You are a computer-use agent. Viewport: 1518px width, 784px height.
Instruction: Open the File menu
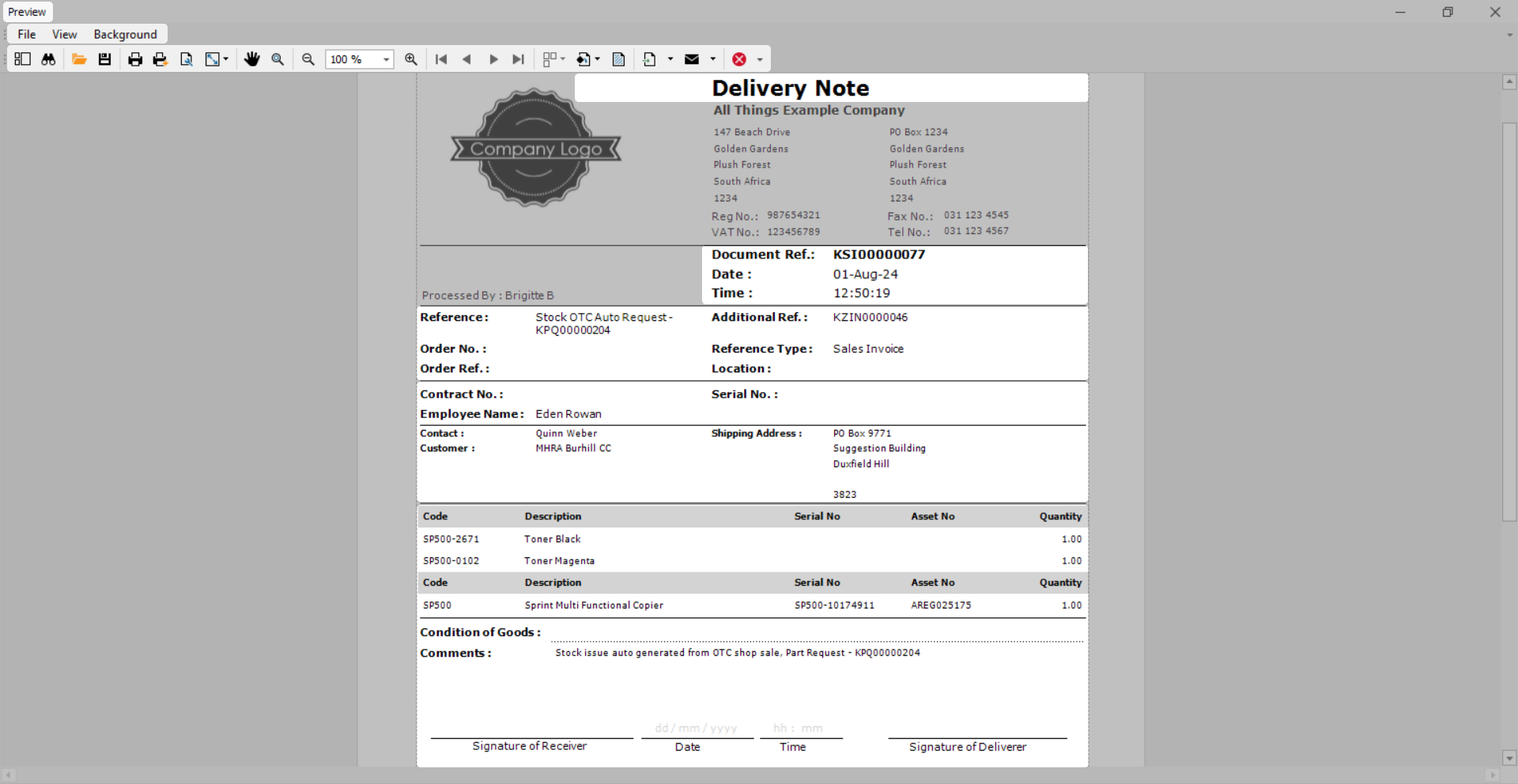(x=27, y=34)
